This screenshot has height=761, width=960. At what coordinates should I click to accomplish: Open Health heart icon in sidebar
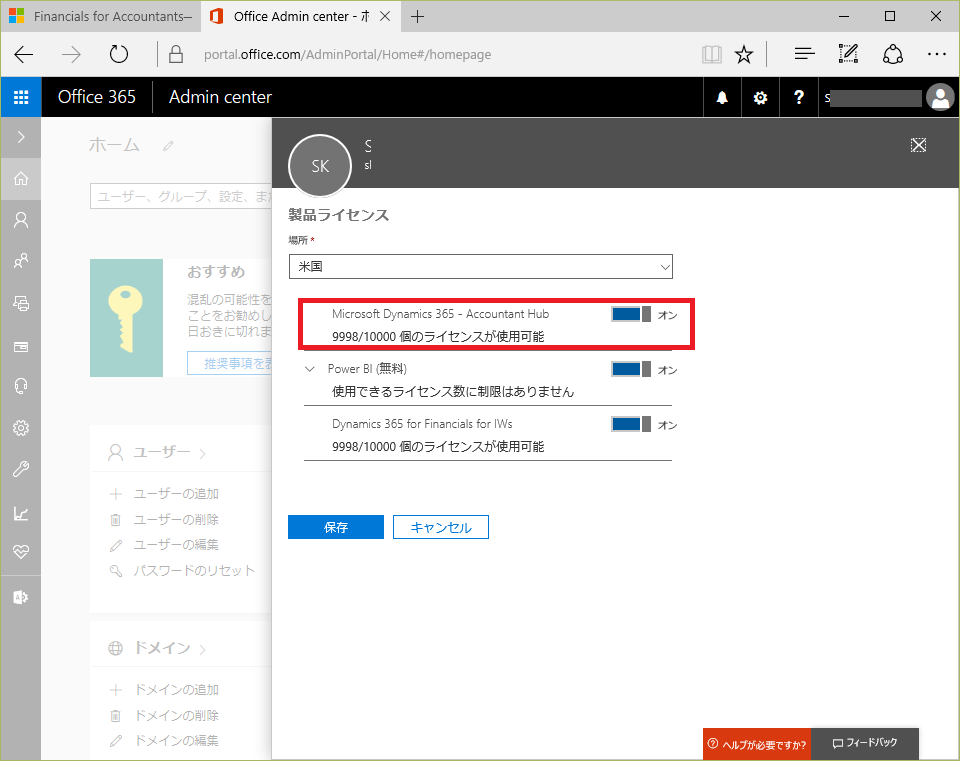pos(21,552)
